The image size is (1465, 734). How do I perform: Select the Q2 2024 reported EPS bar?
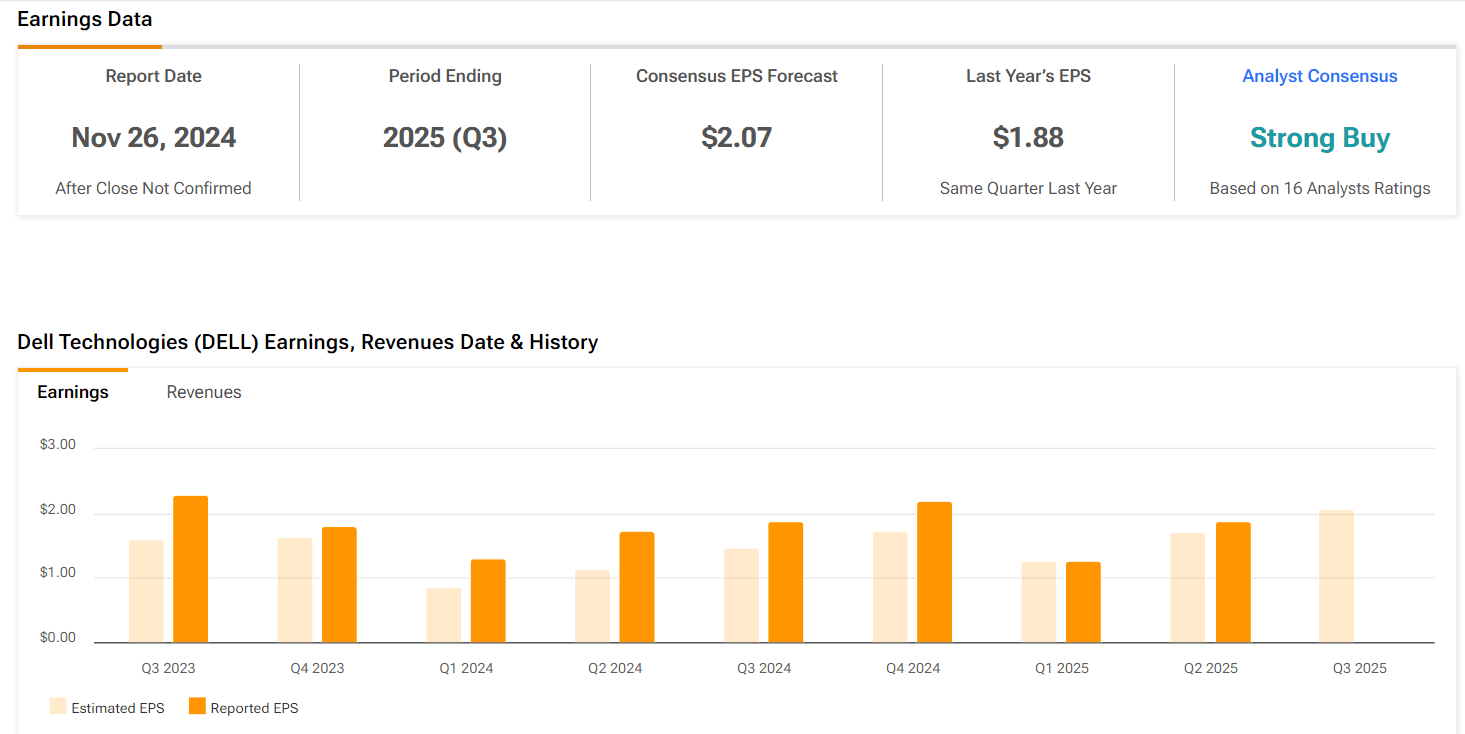[x=637, y=587]
